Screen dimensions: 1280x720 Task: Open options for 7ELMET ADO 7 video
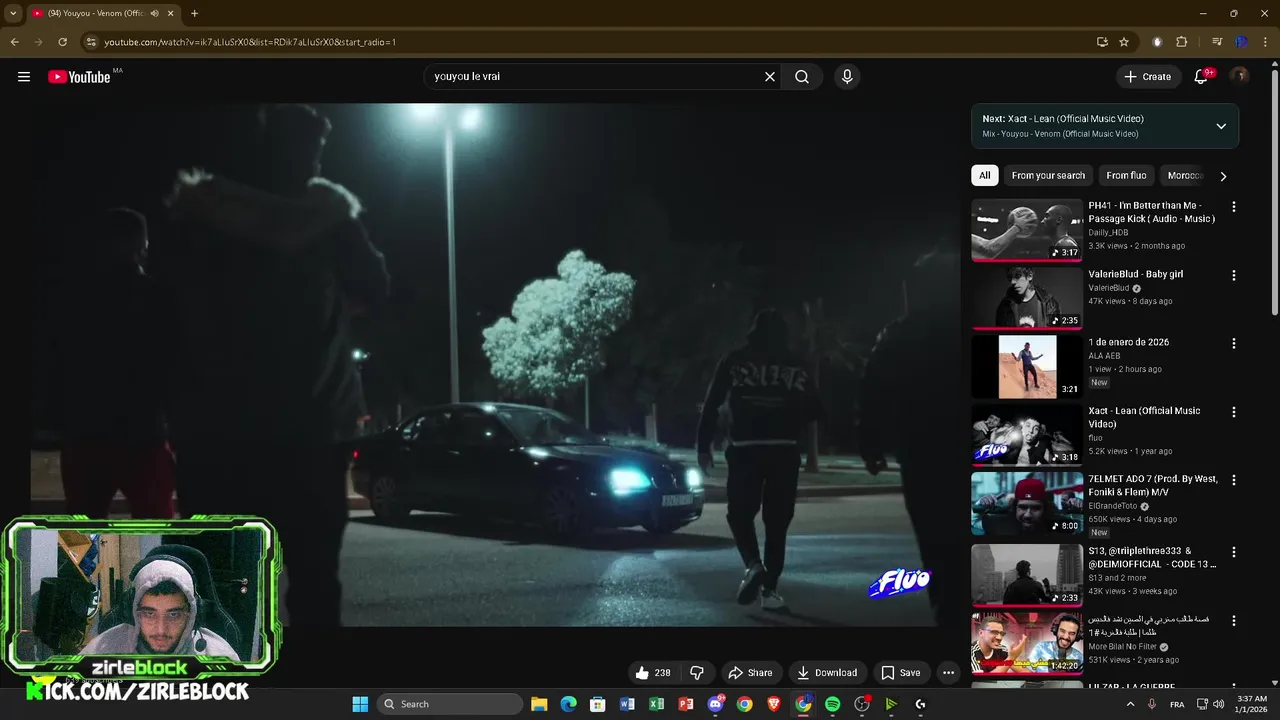1233,480
